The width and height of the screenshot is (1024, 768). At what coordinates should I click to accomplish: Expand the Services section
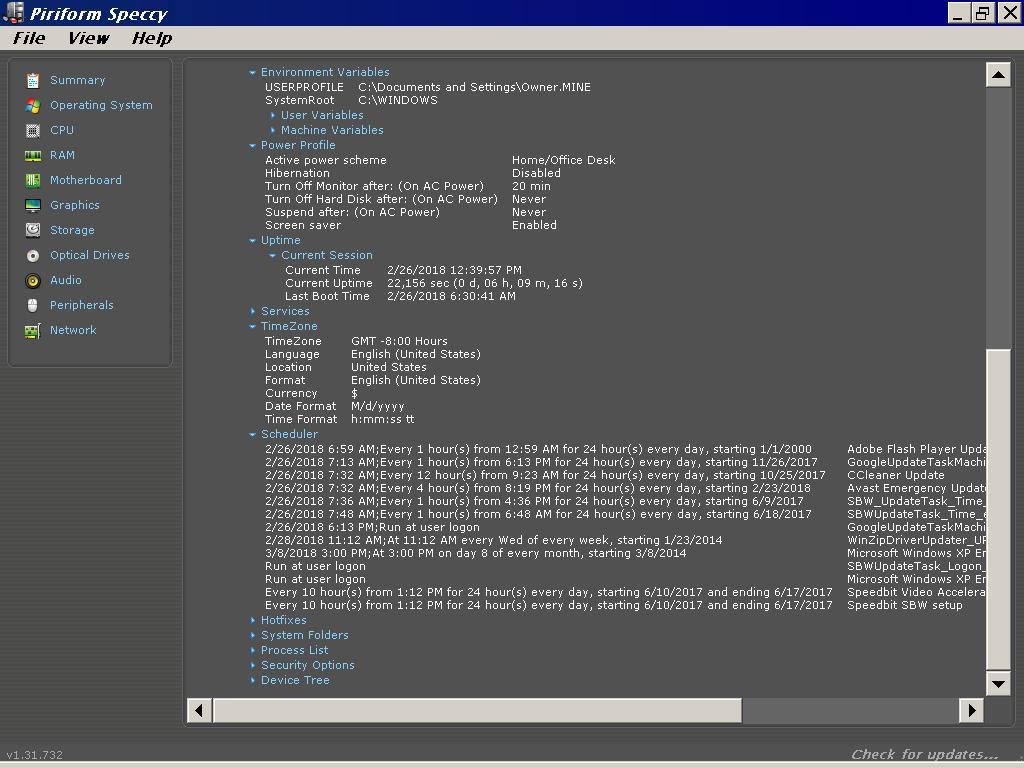pos(252,312)
